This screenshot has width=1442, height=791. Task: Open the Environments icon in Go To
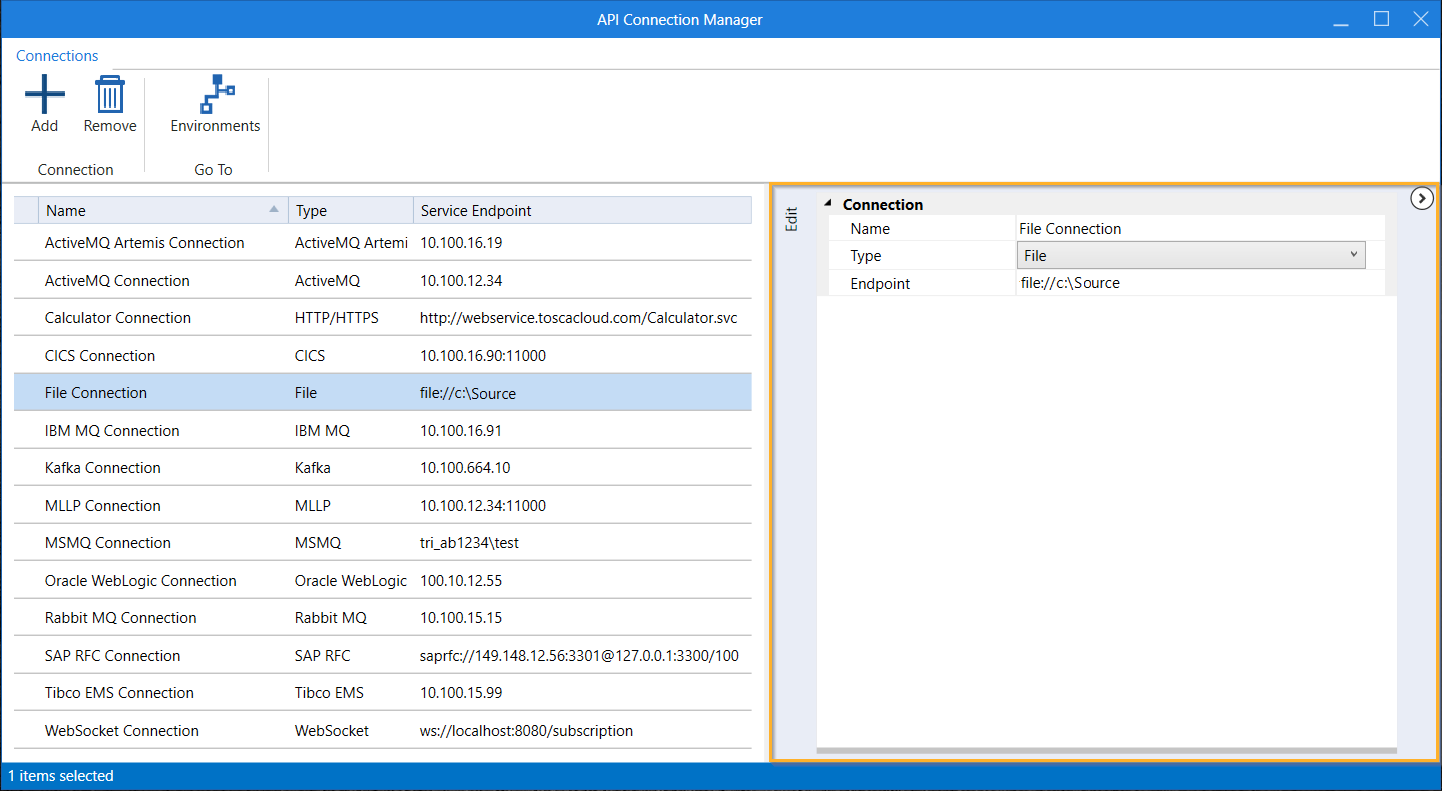coord(215,96)
